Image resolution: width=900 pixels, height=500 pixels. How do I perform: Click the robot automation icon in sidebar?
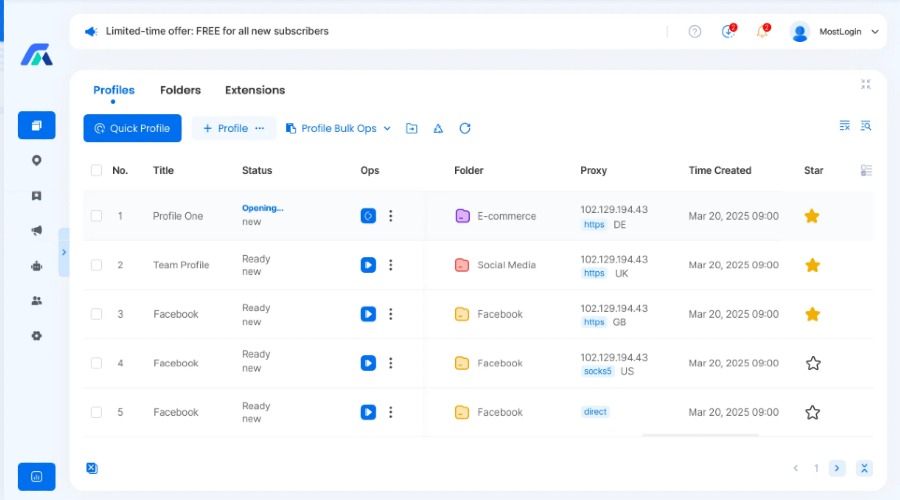point(37,266)
